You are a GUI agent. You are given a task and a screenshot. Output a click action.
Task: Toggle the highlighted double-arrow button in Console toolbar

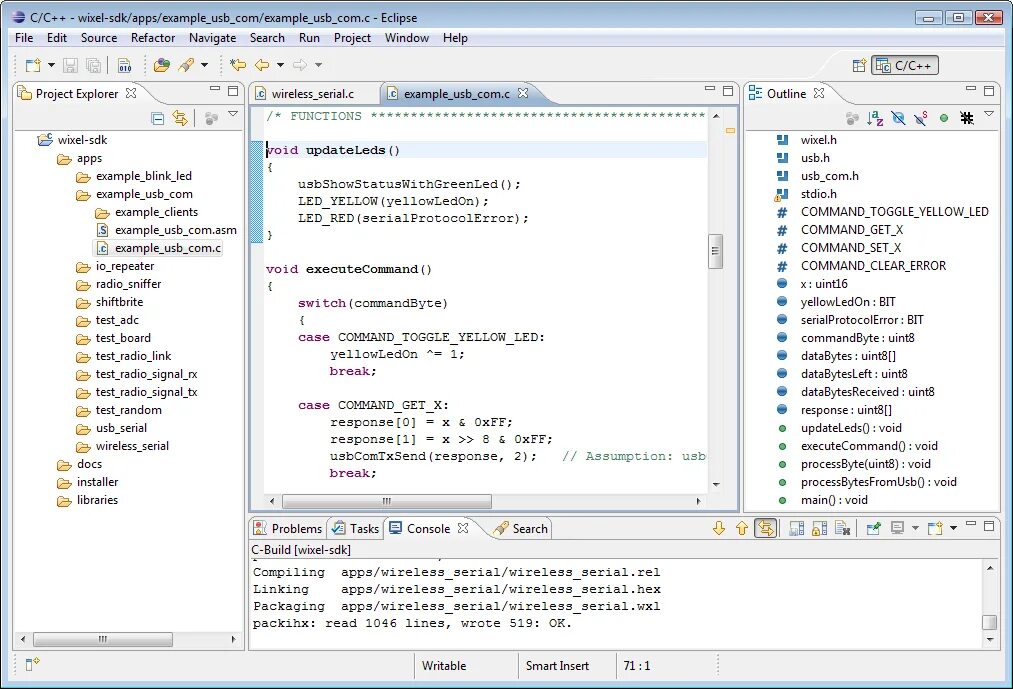(766, 529)
